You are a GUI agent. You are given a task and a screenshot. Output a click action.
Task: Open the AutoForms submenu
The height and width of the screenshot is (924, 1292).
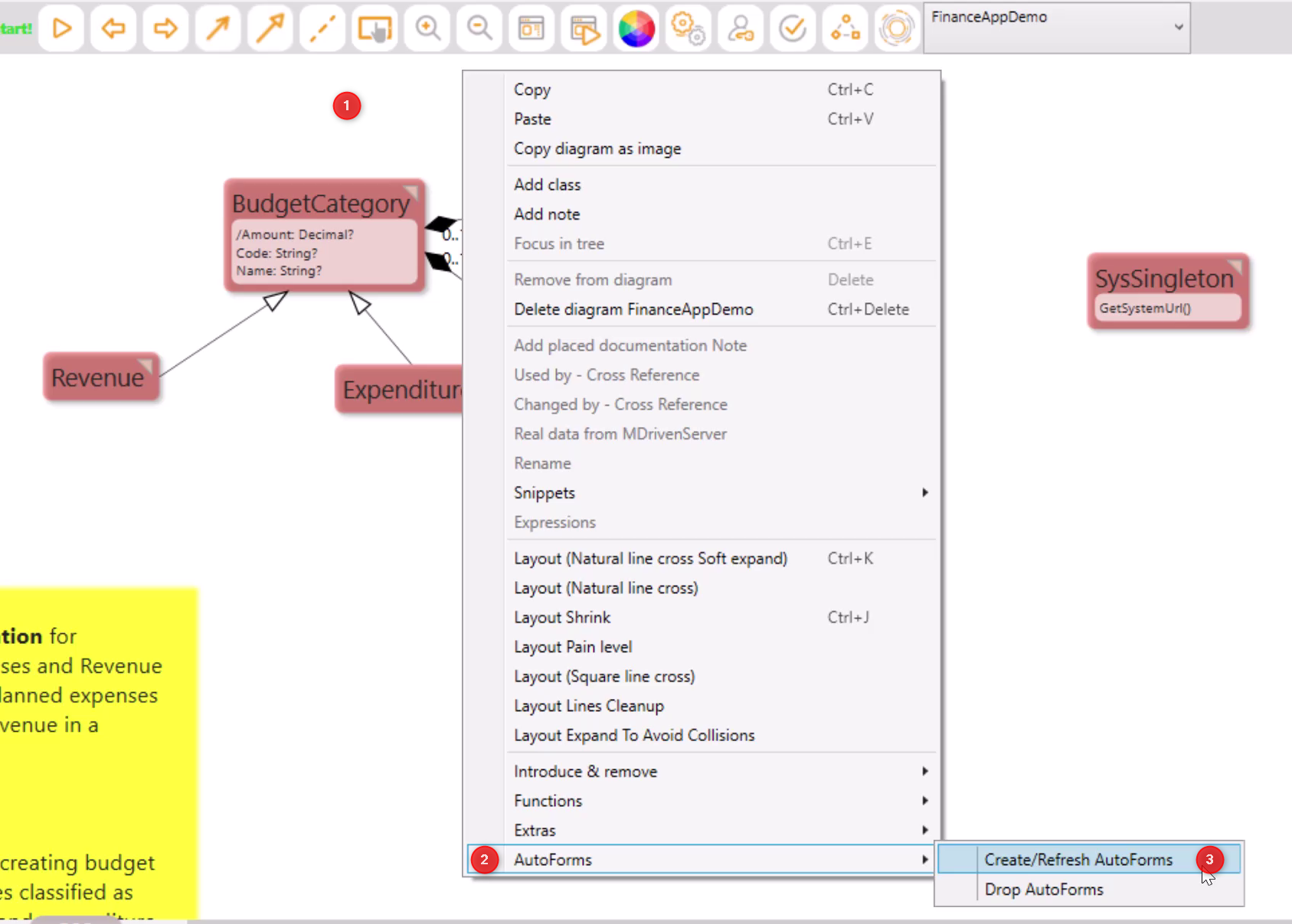click(701, 860)
